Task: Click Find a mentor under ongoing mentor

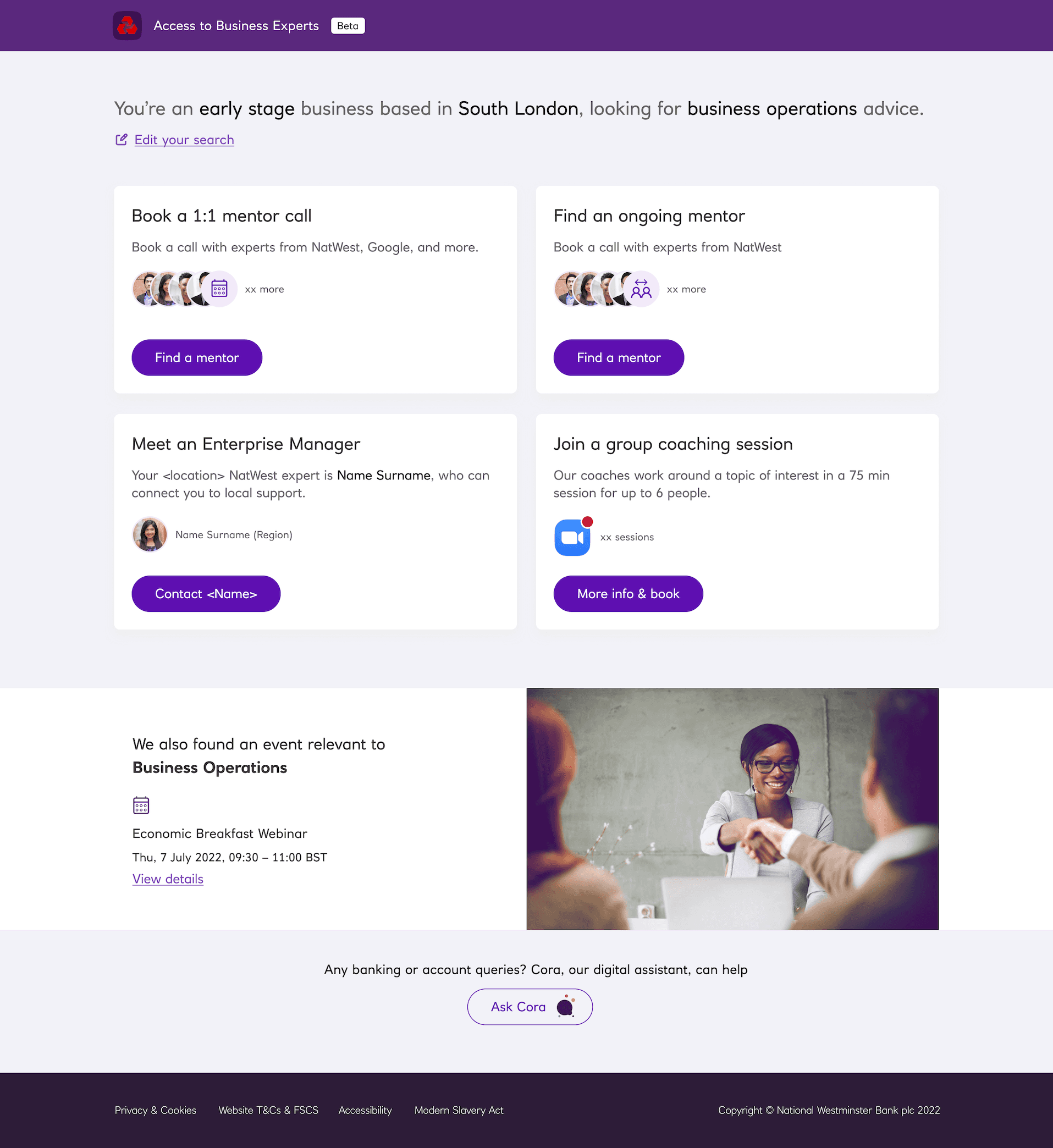Action: pyautogui.click(x=618, y=357)
